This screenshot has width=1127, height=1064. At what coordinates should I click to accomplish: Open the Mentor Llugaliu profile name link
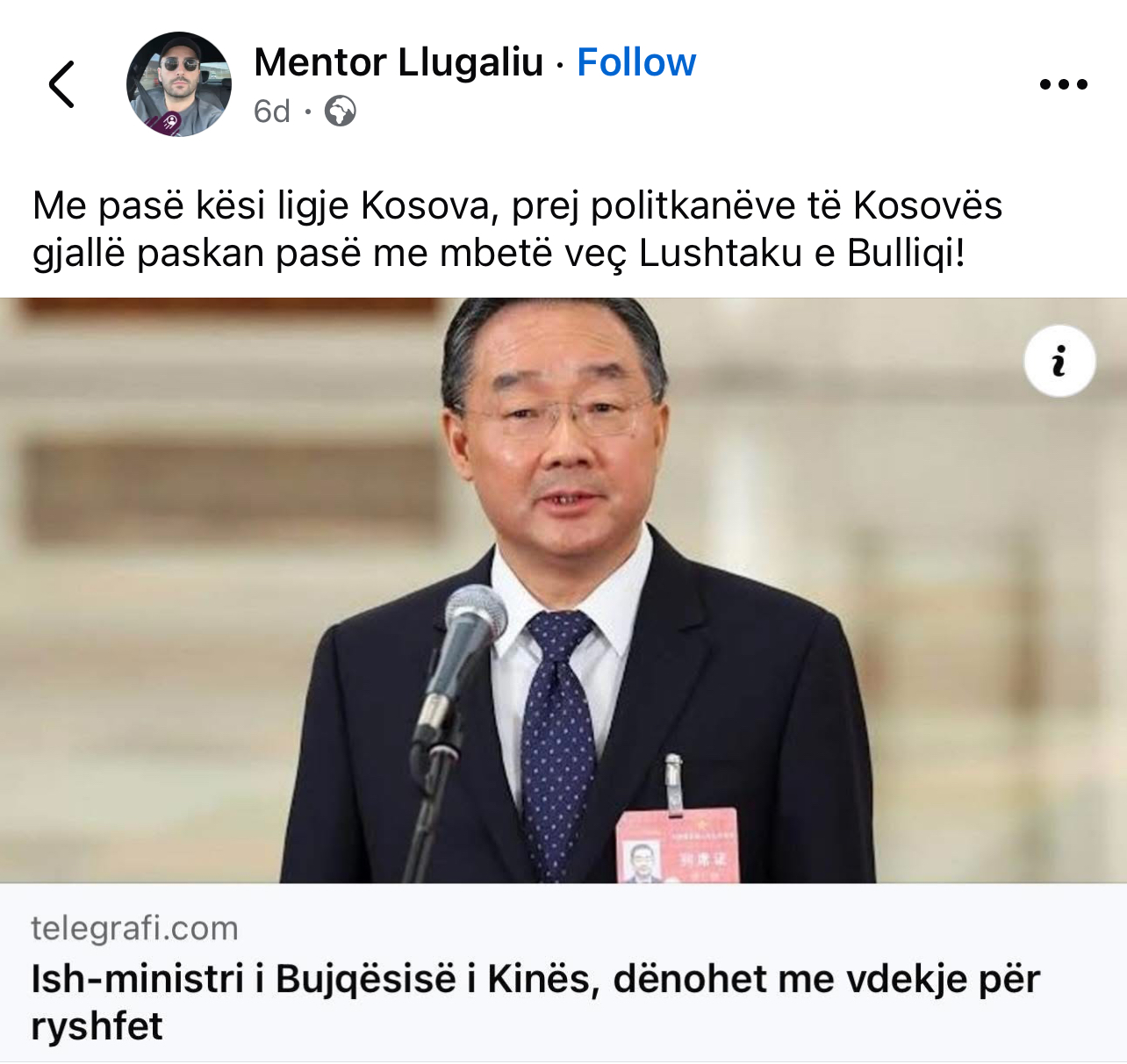[398, 62]
